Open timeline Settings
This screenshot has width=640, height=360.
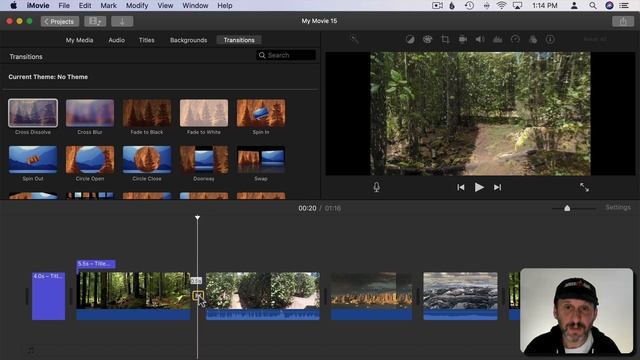(618, 208)
